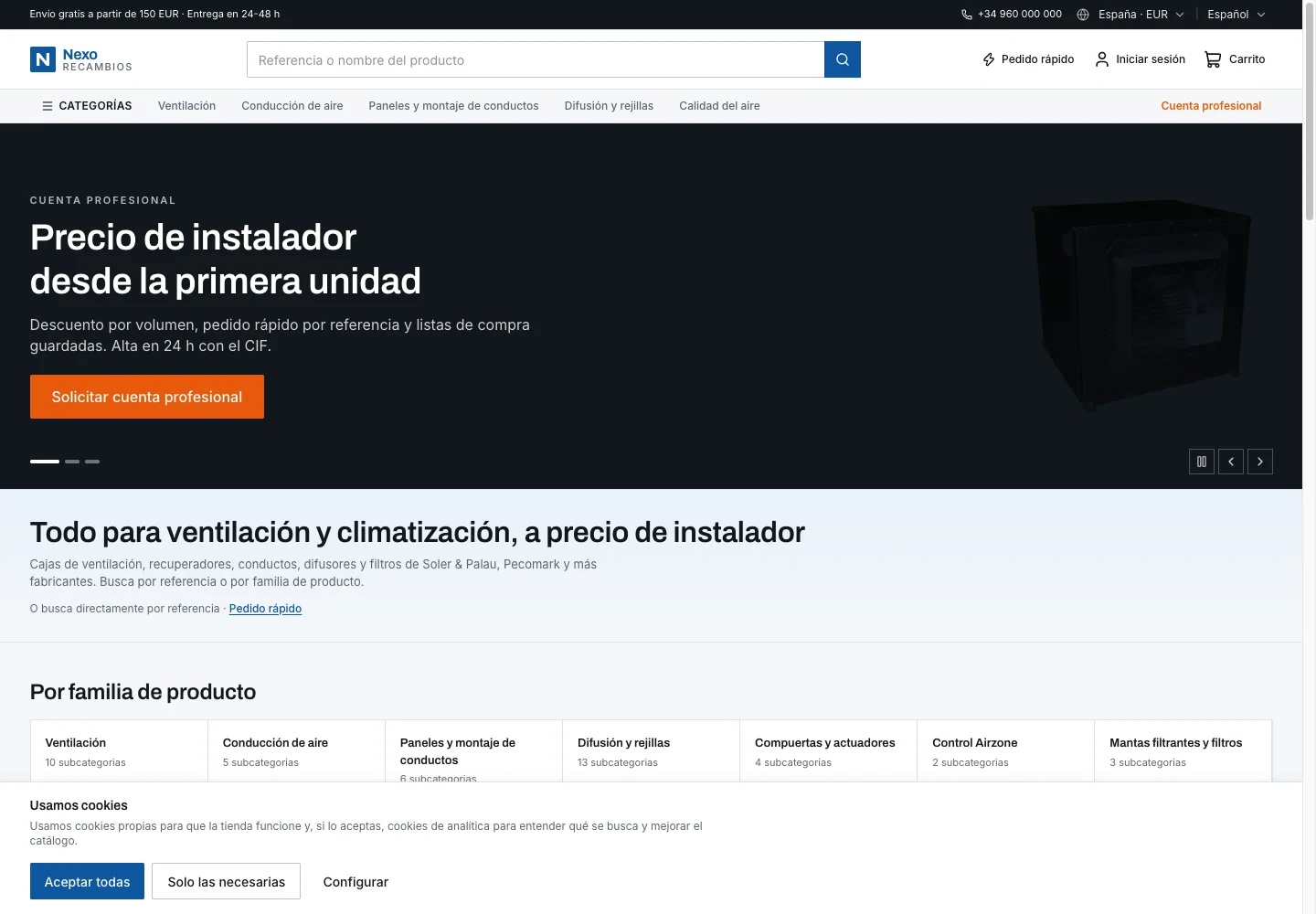Click the phone number +34 960 000 000
This screenshot has width=1316, height=914.
[1012, 15]
